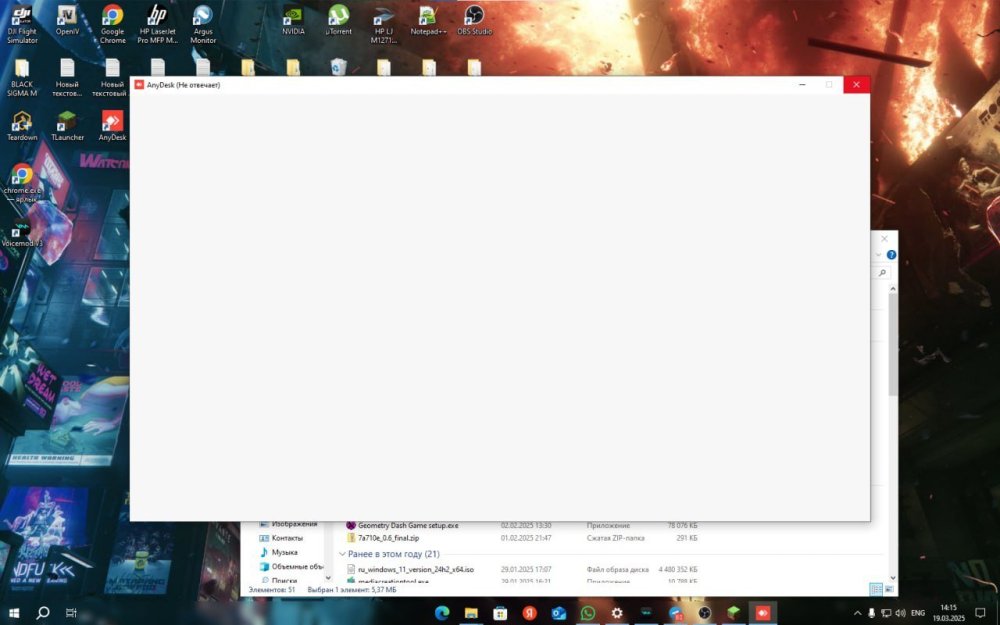Screen dimensions: 1000x625
Task: Select the Google Chrome desktop shortcut
Action: tap(112, 24)
